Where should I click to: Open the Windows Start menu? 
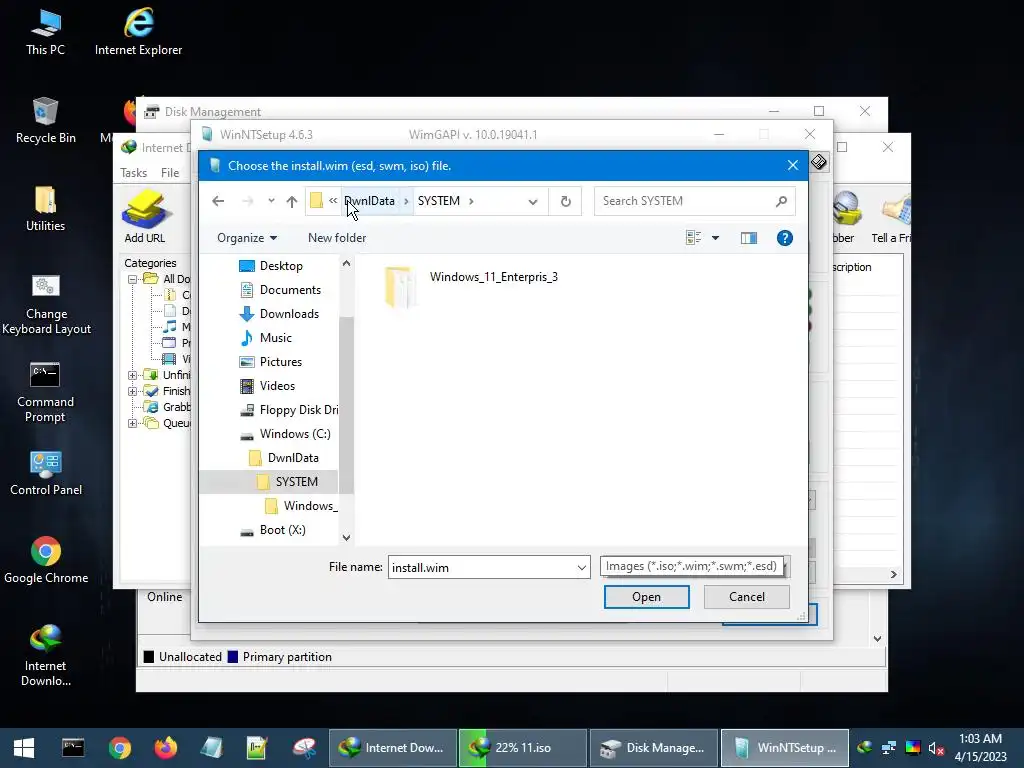[x=24, y=748]
